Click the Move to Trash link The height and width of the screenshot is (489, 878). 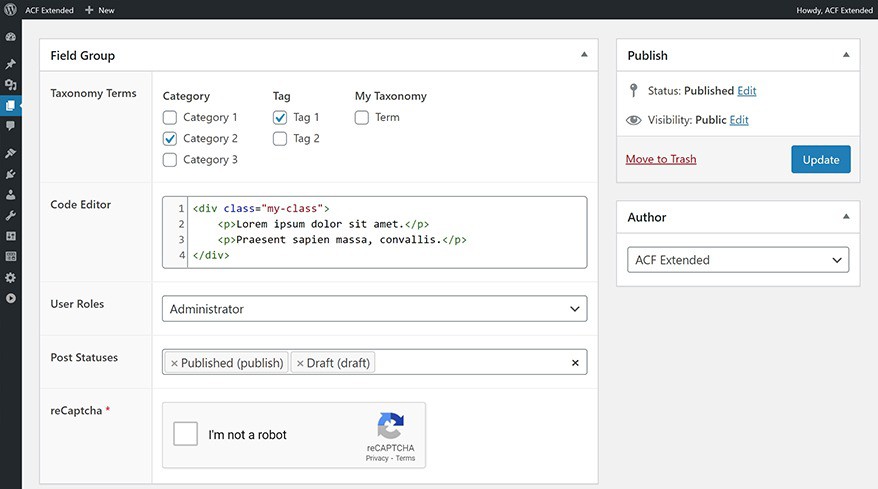pyautogui.click(x=660, y=159)
